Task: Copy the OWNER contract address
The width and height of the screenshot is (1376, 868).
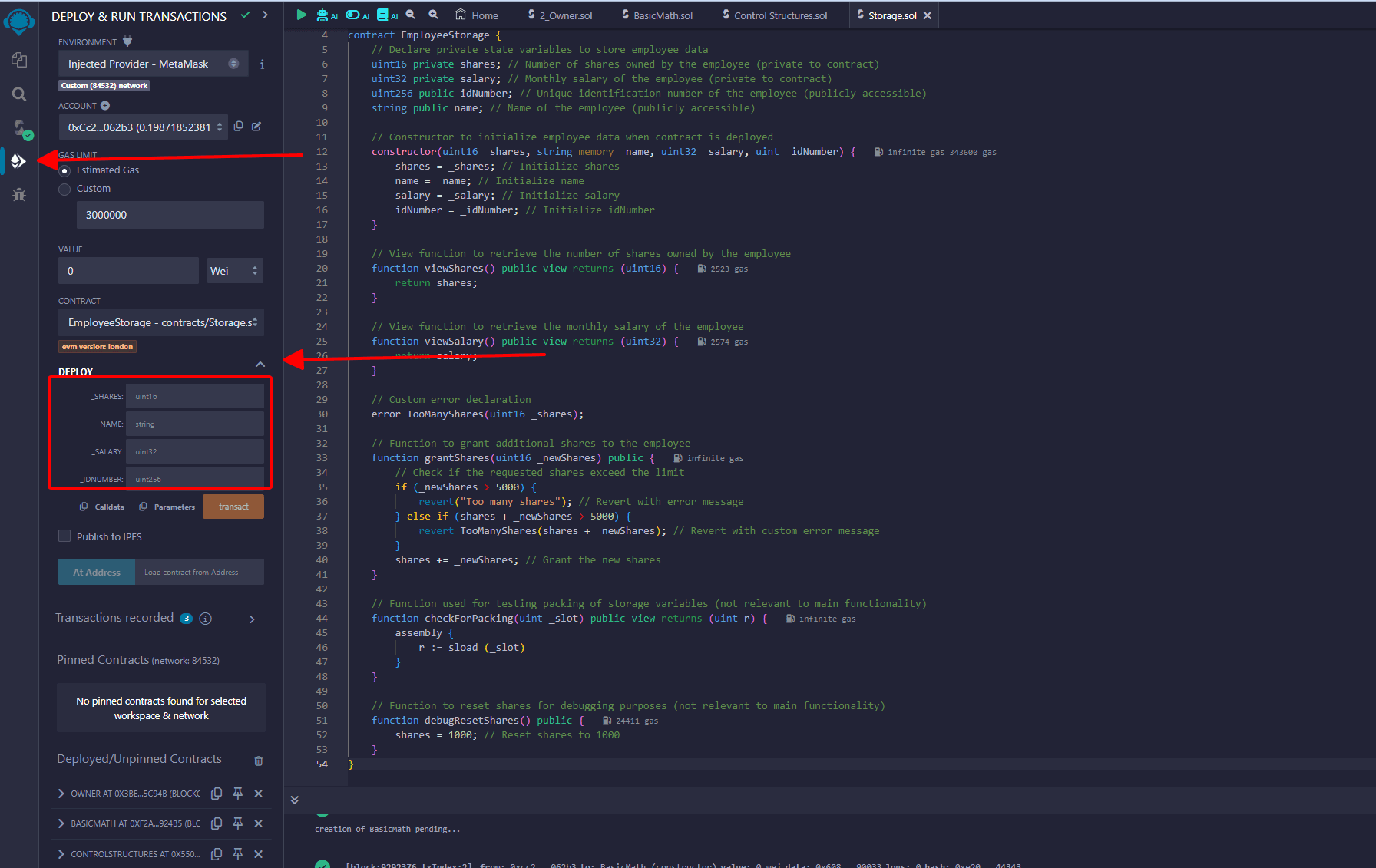Action: click(x=217, y=794)
